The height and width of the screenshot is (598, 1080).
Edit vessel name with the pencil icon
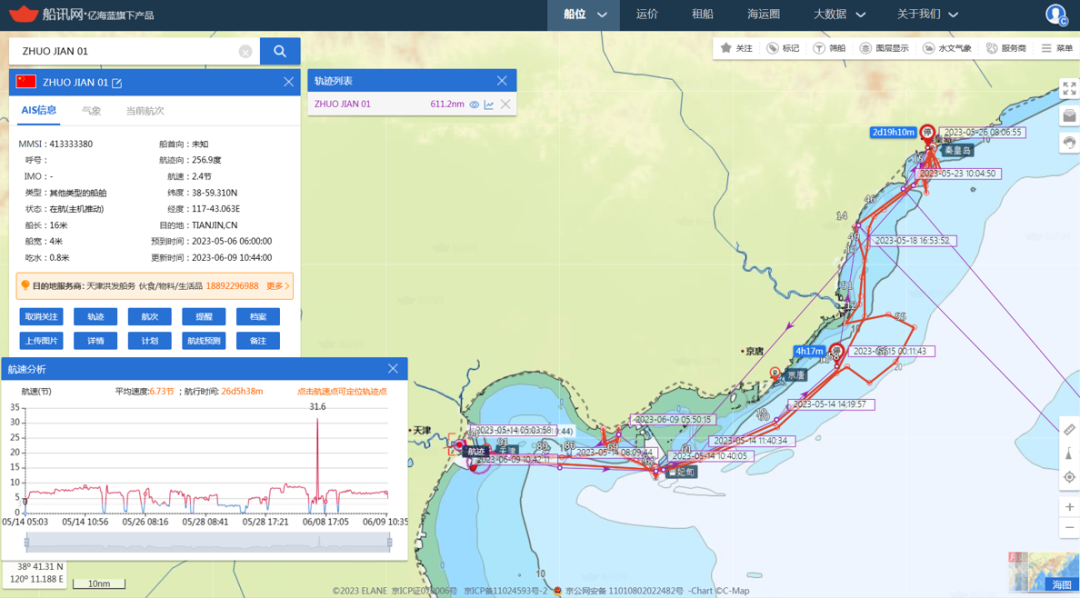117,83
